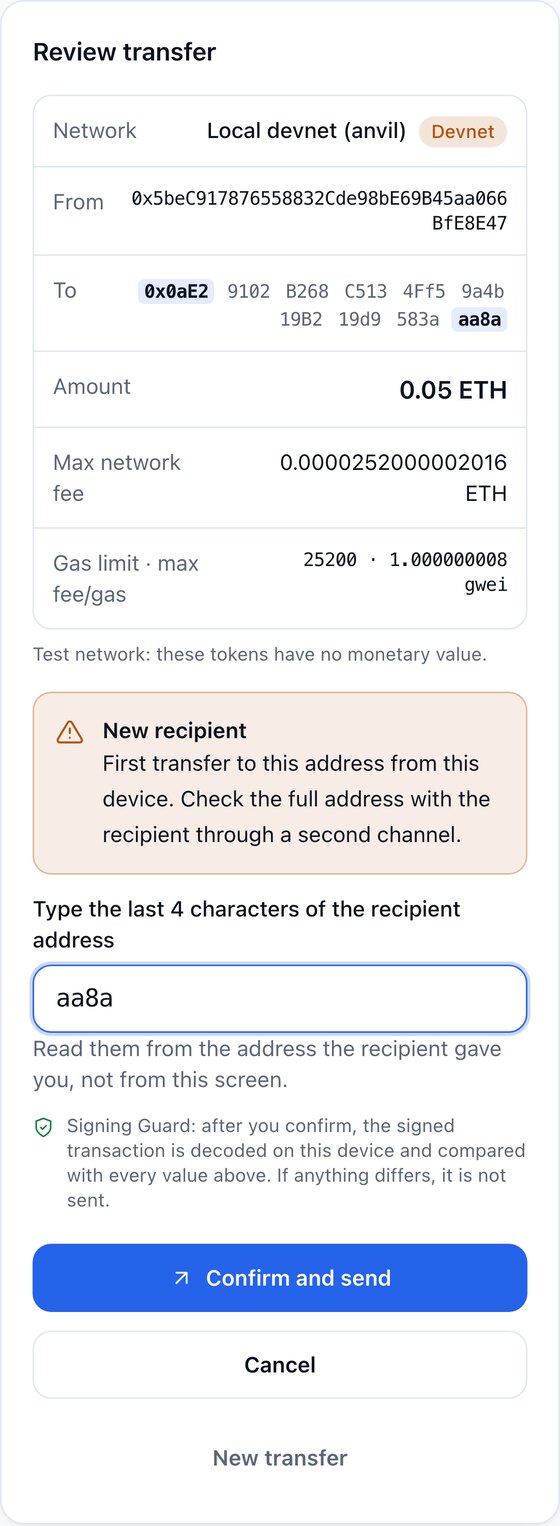
Task: Click the Max network fee value
Action: [394, 478]
